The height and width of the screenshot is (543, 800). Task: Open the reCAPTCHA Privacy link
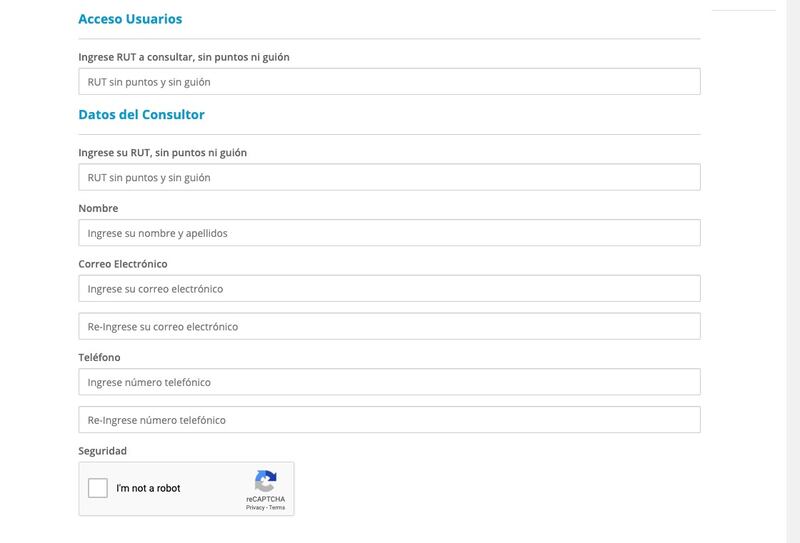pos(255,507)
